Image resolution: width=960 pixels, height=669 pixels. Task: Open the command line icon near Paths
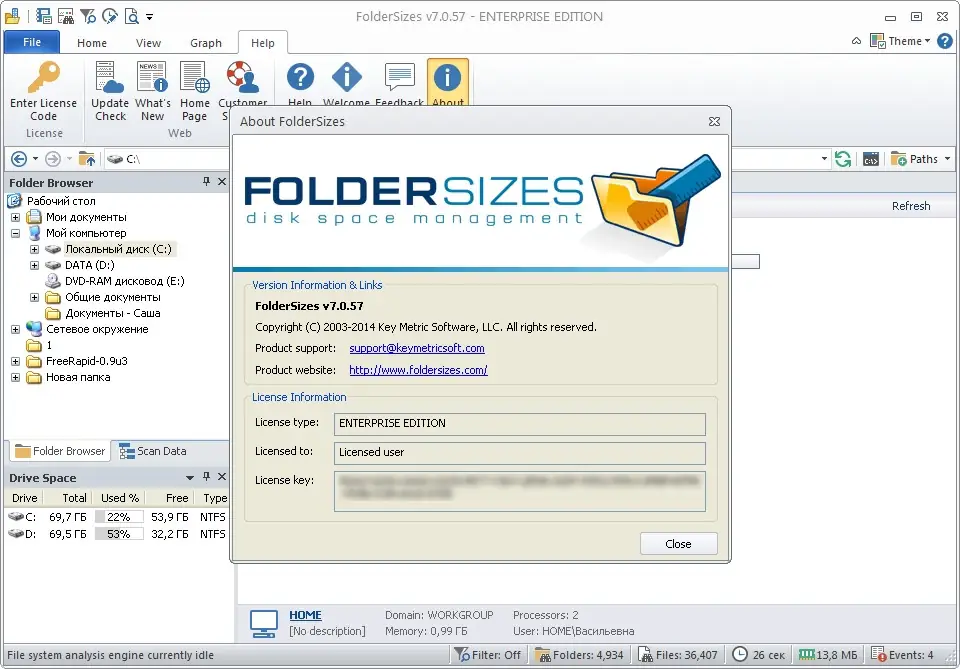point(871,159)
